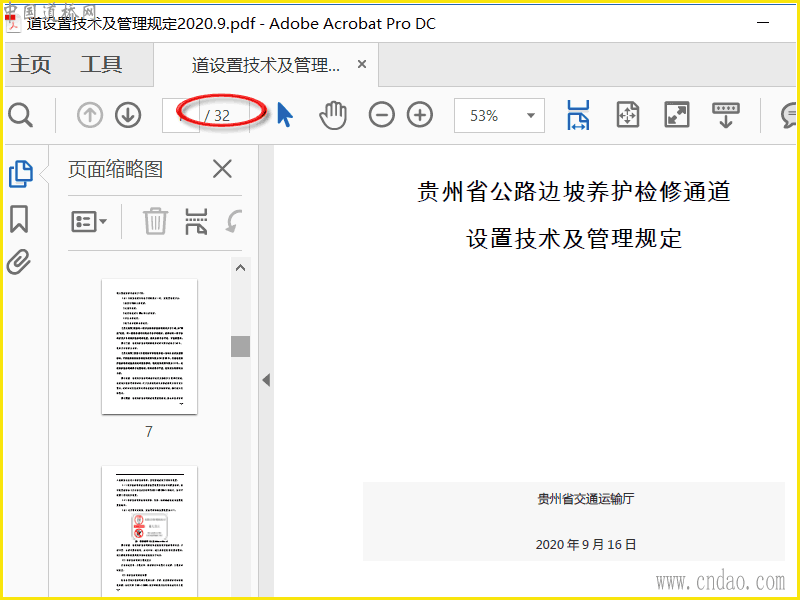The width and height of the screenshot is (800, 600).
Task: Open the bookmarks panel
Action: [x=19, y=219]
